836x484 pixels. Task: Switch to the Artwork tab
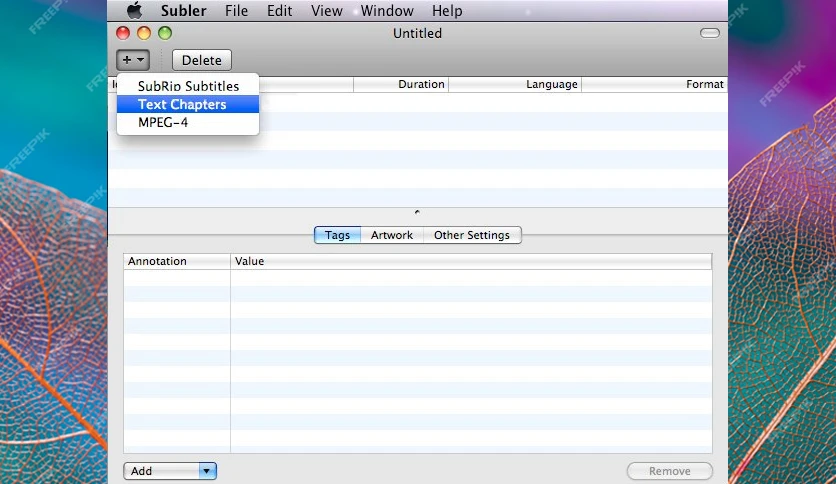pyautogui.click(x=392, y=235)
